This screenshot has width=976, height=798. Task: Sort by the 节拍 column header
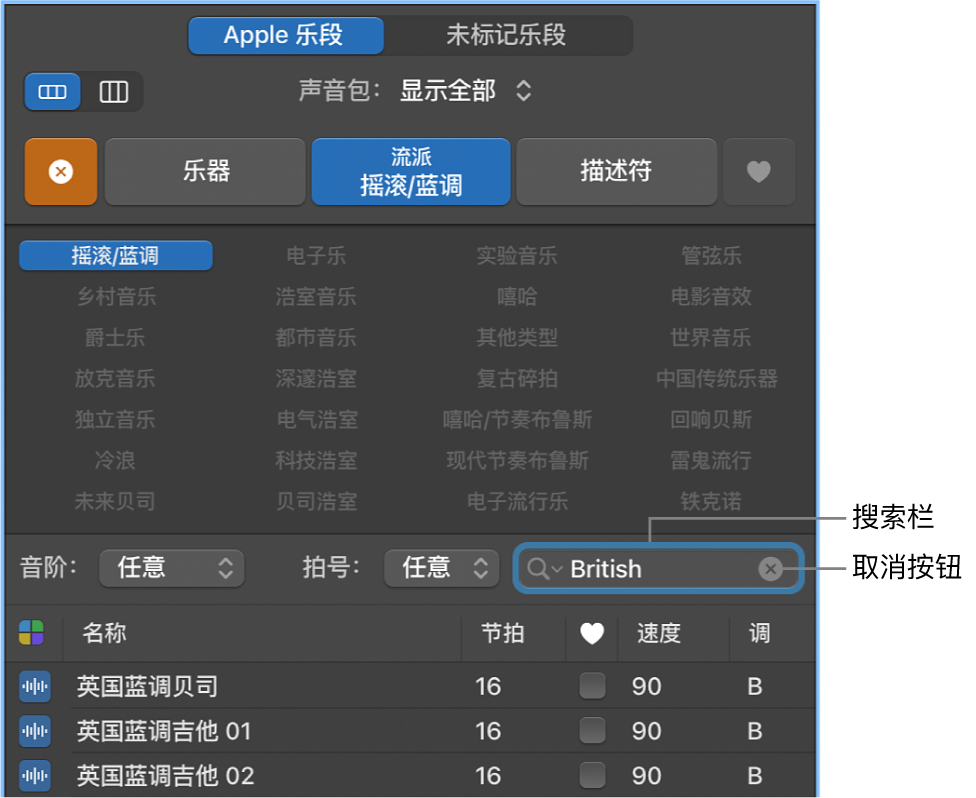[x=503, y=633]
